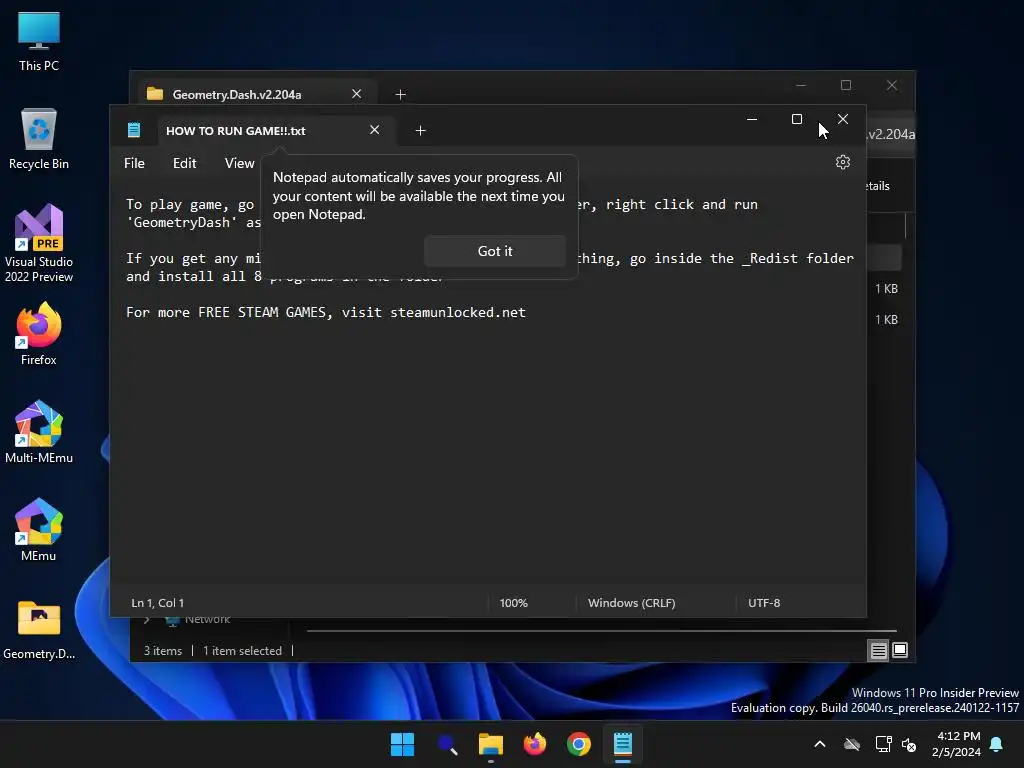Maximize the Notepad window
Viewport: 1024px width, 768px height.
[x=797, y=119]
